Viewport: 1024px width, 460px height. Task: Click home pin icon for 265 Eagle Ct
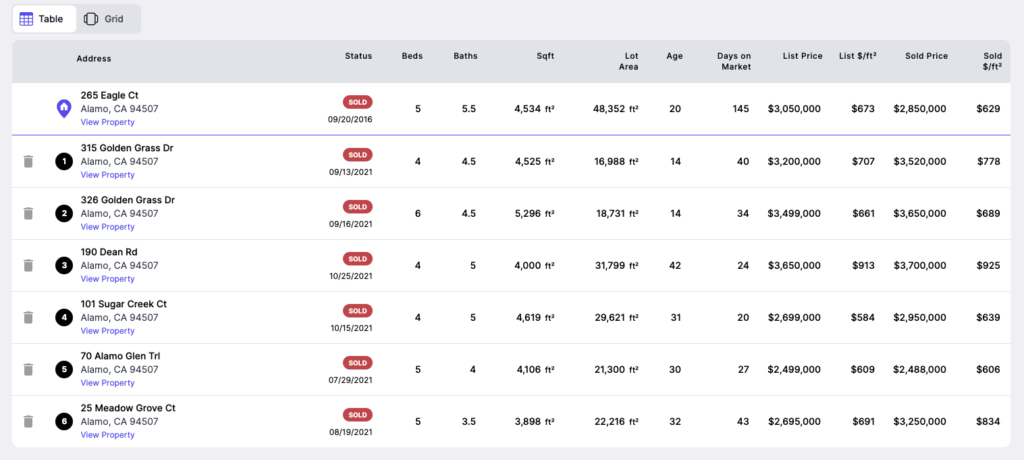click(x=64, y=108)
